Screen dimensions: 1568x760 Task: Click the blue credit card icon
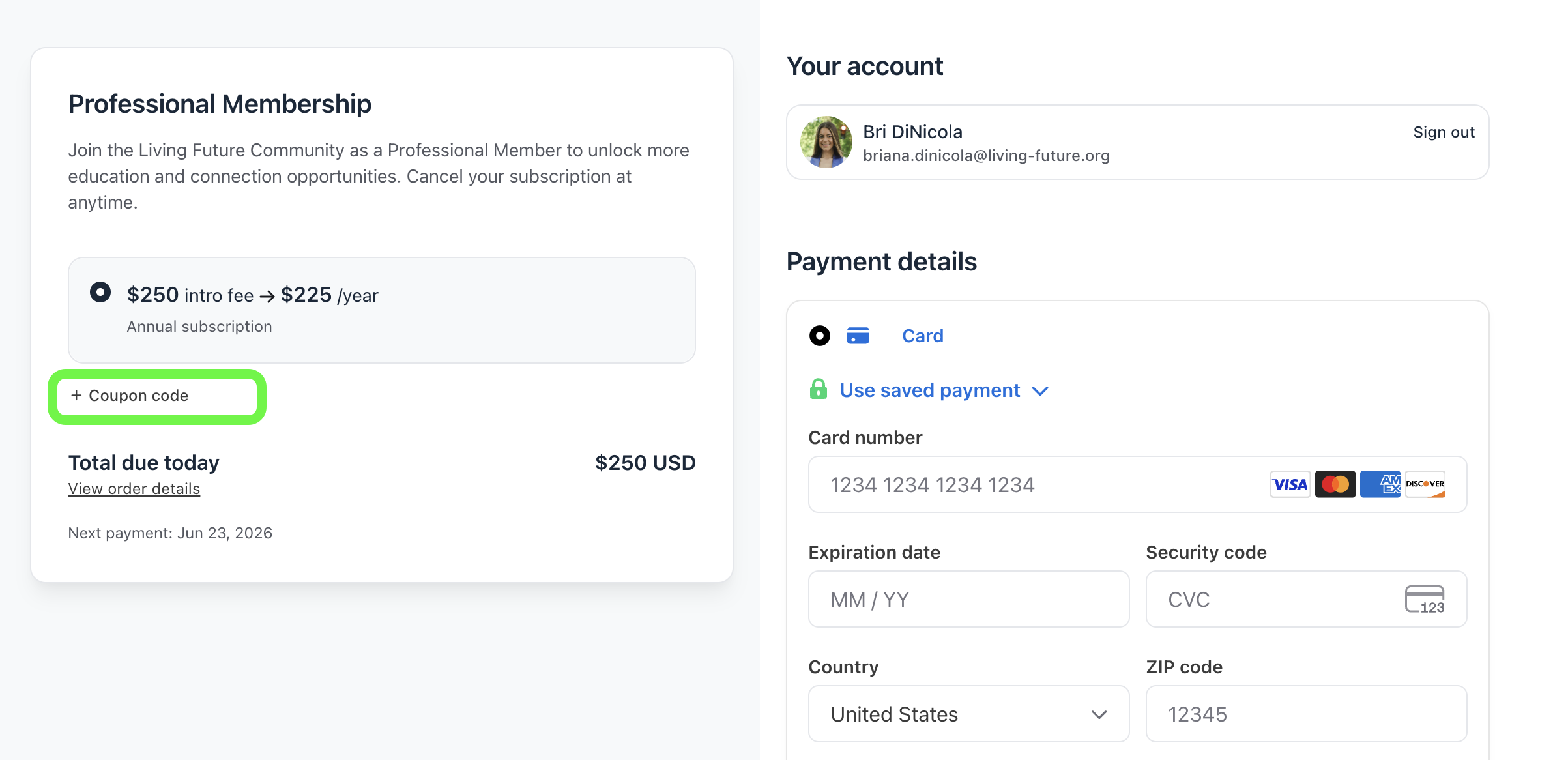coord(858,336)
